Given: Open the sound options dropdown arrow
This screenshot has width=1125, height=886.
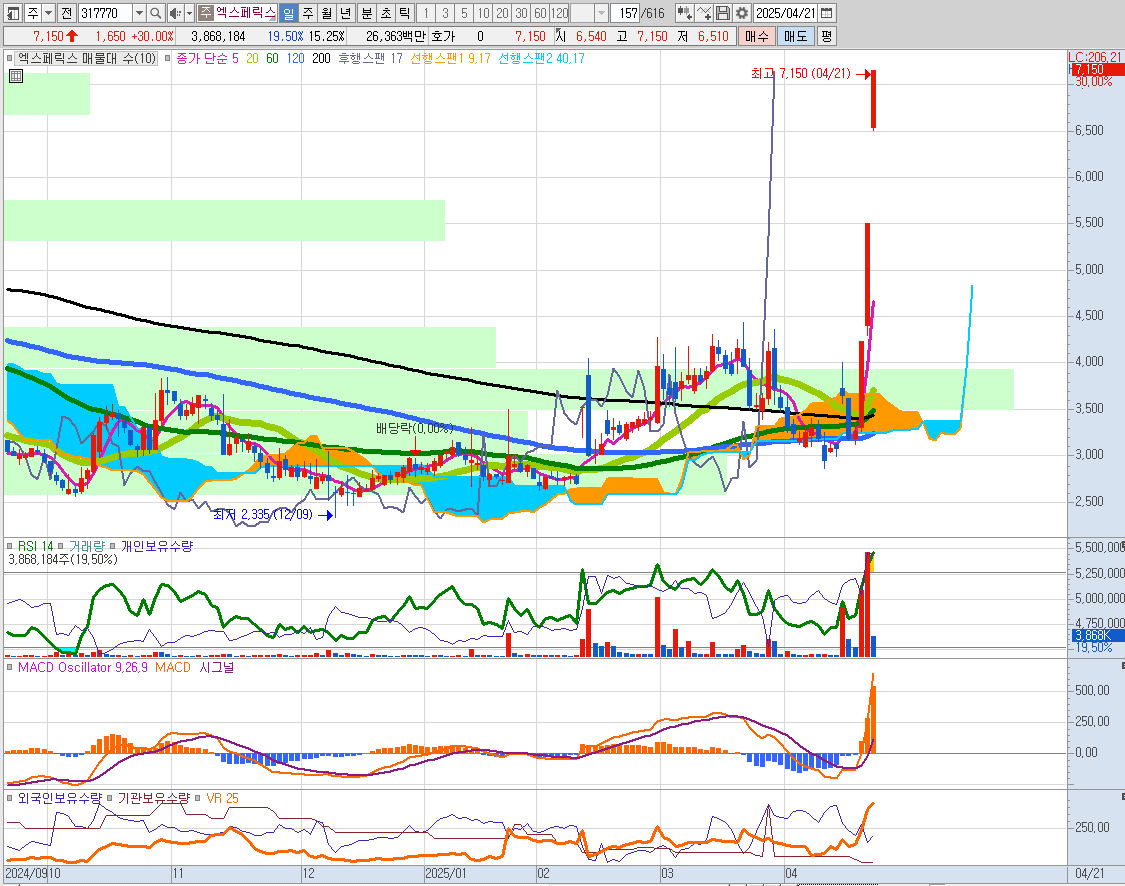Looking at the screenshot, I should (x=189, y=13).
